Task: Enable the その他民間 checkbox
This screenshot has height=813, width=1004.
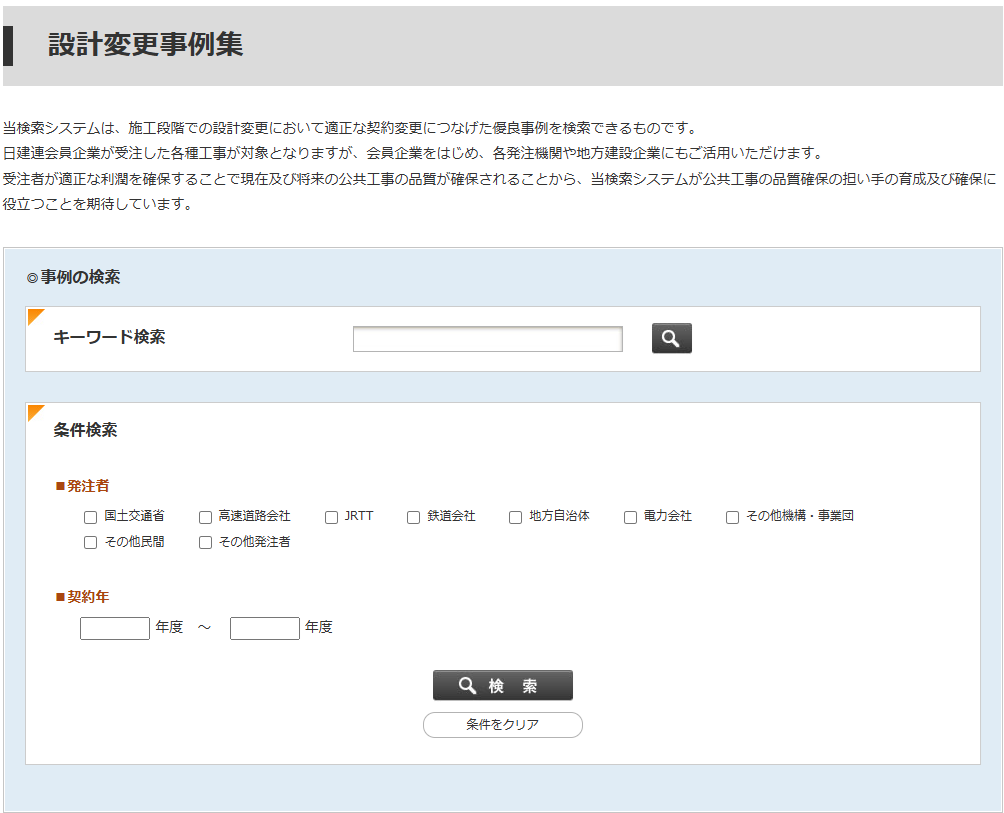Action: click(90, 542)
